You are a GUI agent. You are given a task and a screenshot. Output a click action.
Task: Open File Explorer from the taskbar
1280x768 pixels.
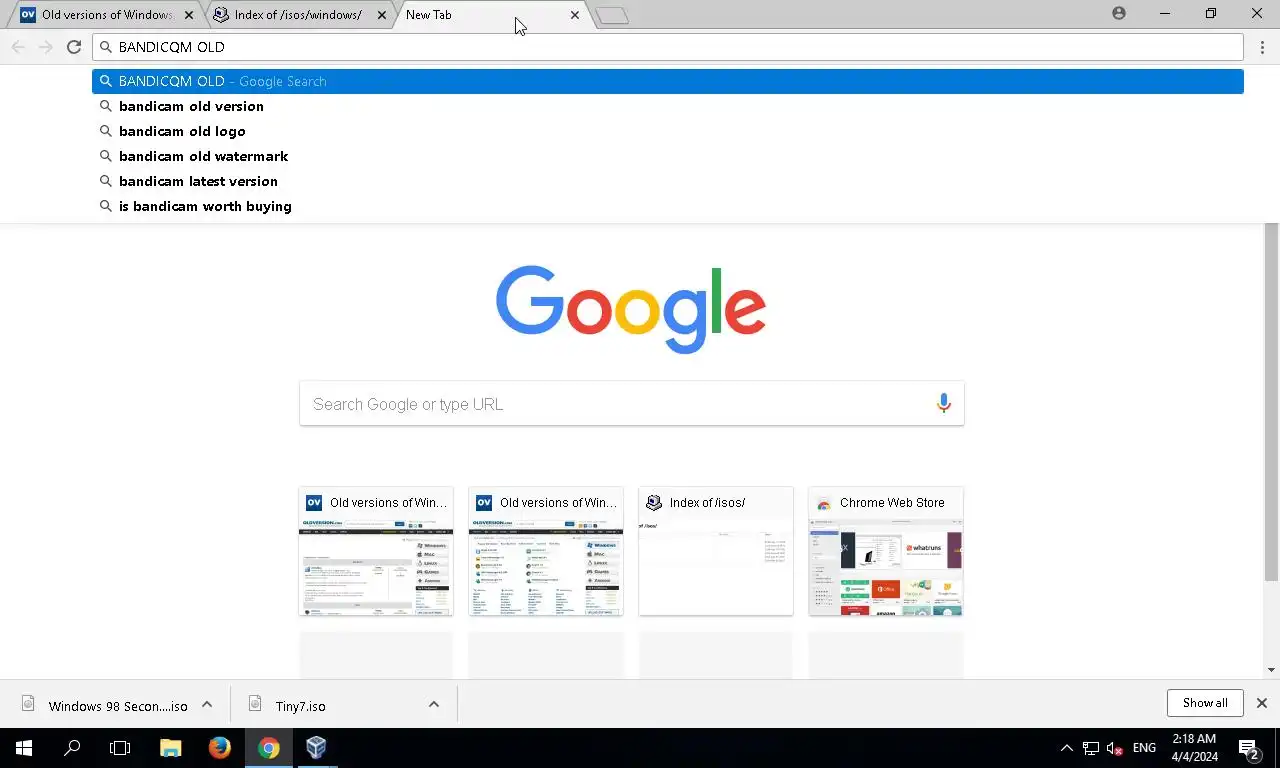pyautogui.click(x=171, y=748)
